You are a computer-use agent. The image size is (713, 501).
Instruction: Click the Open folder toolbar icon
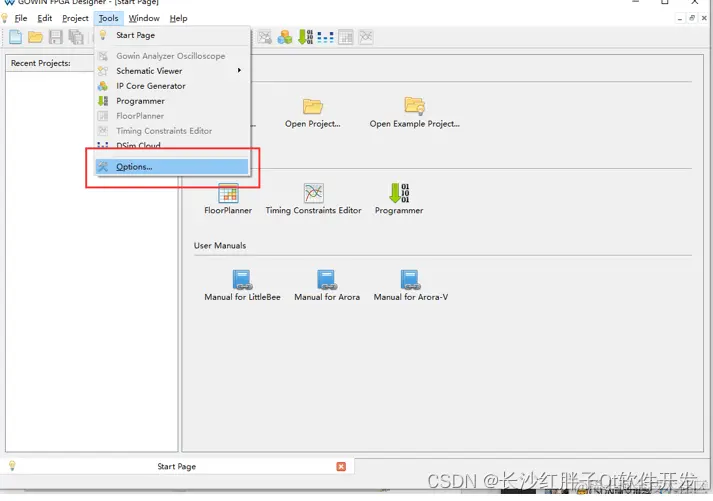click(x=35, y=37)
